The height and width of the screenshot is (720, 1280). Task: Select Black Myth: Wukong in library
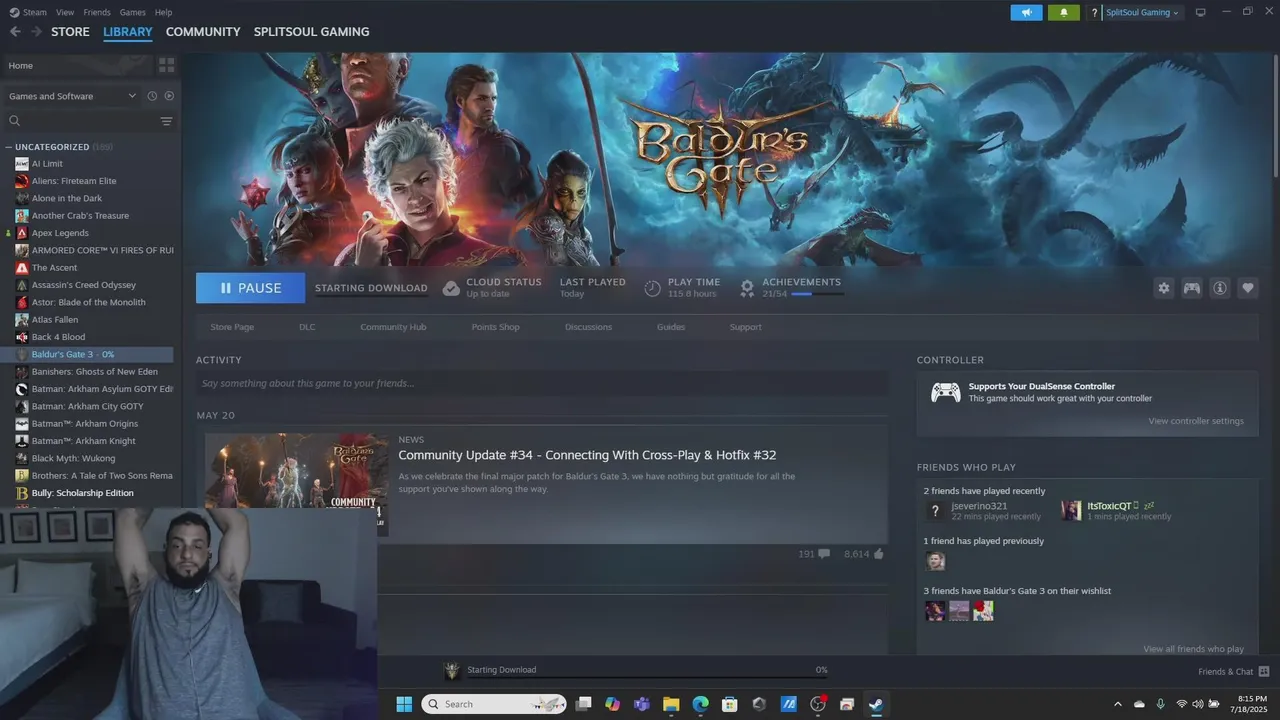73,458
